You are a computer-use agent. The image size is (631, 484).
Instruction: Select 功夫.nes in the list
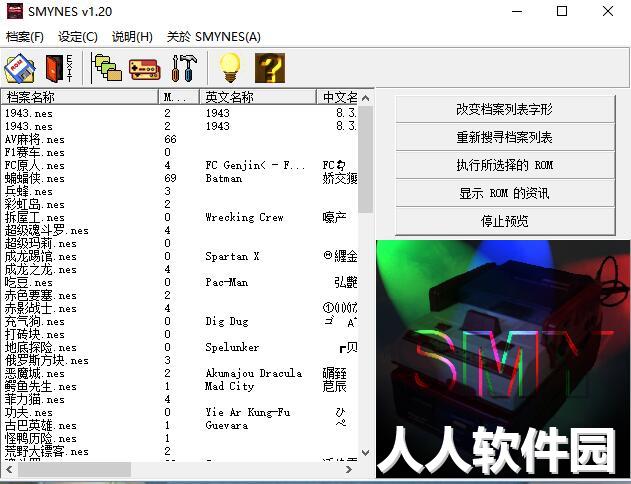(29, 412)
